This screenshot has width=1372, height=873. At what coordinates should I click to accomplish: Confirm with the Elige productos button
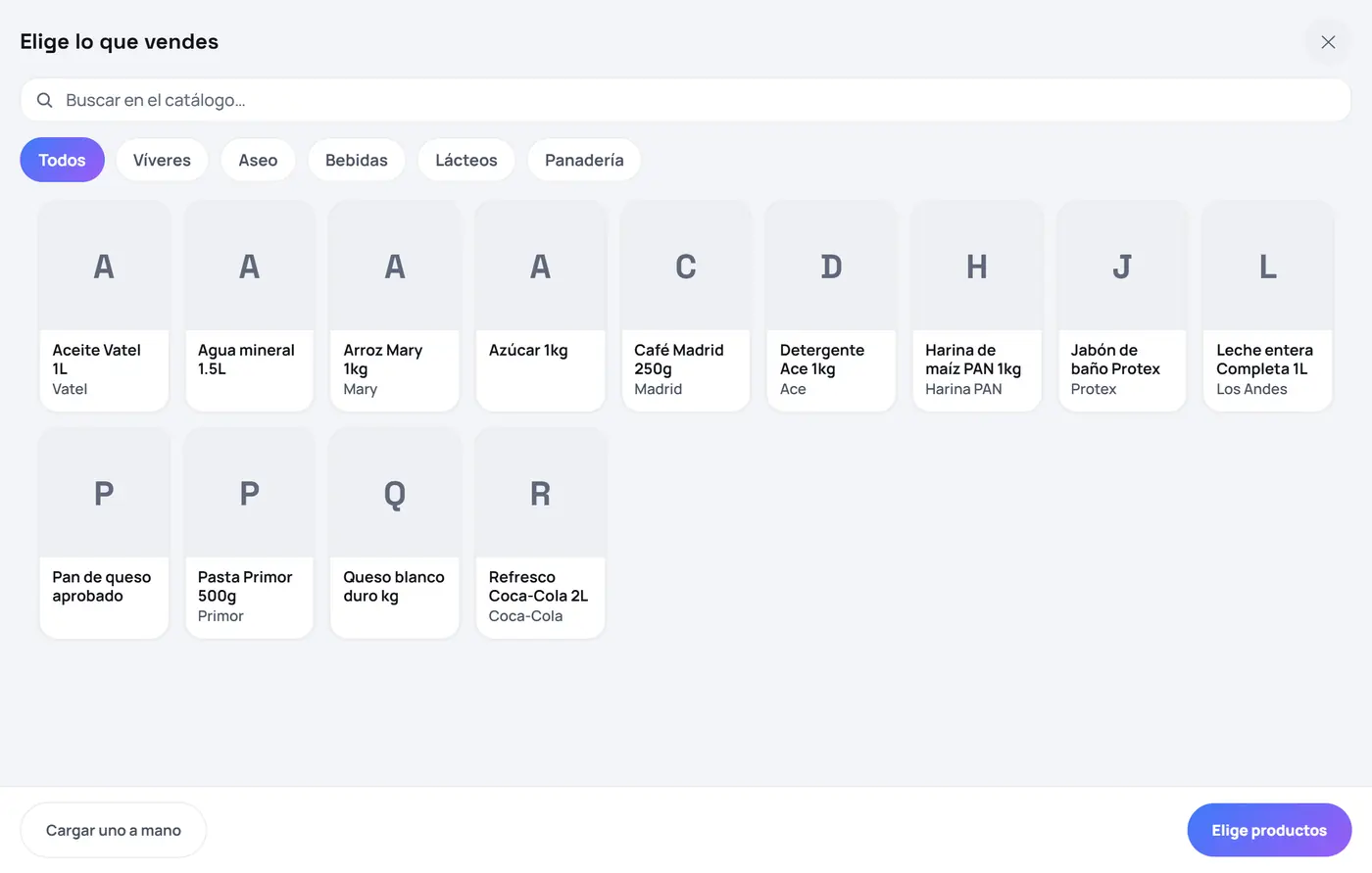[x=1269, y=830]
